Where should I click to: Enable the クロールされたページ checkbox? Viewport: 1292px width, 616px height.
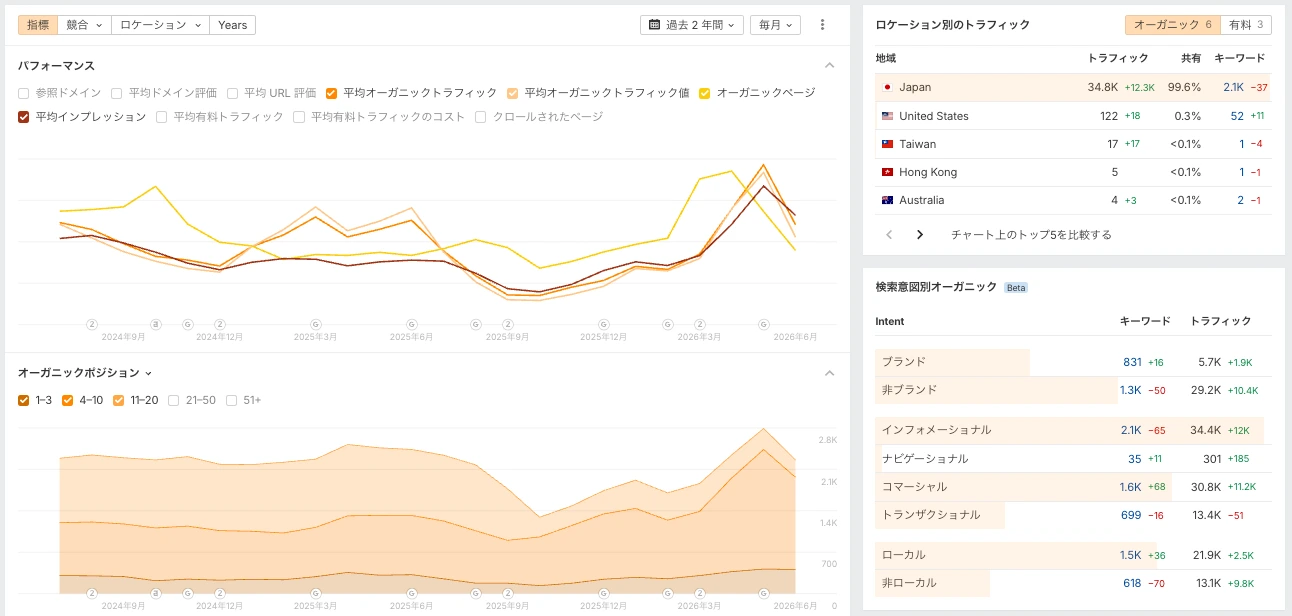(x=481, y=117)
